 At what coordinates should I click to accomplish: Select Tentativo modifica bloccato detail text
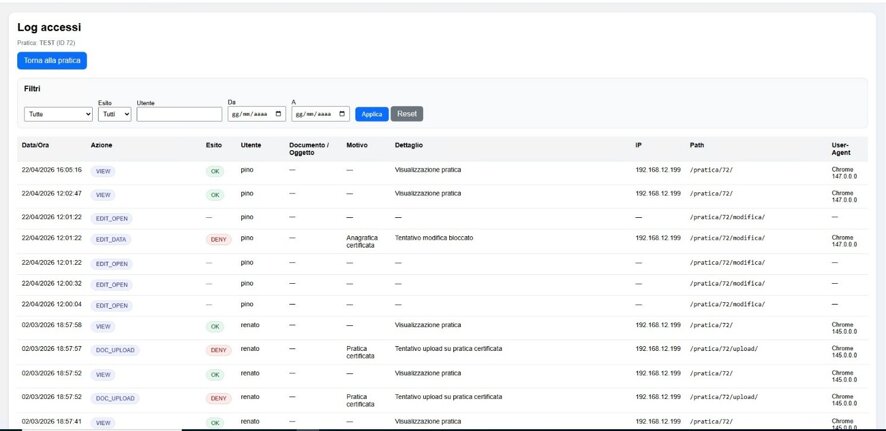pyautogui.click(x=434, y=238)
